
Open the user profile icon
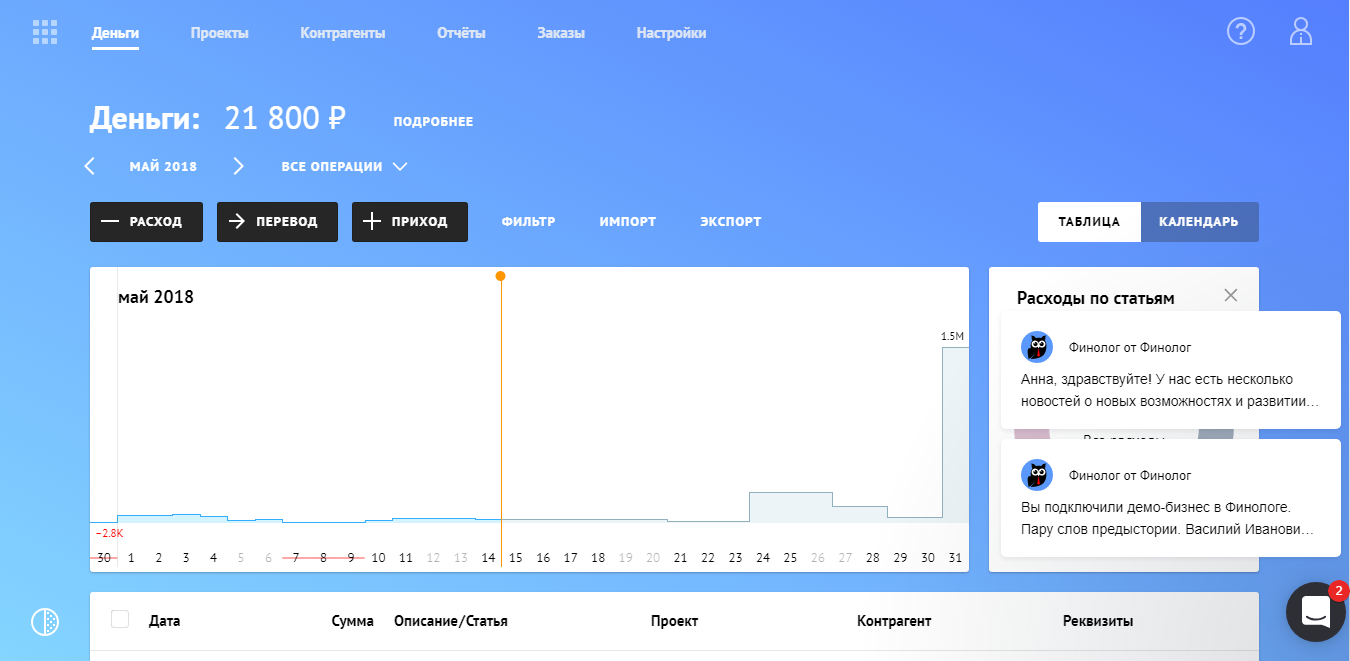pos(1300,32)
